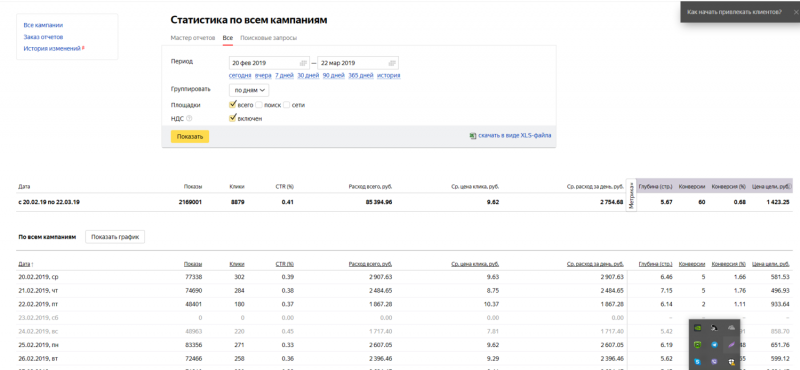Viewport: 800px width, 370px height.
Task: Select '7 дней' period shortcut
Action: click(284, 76)
